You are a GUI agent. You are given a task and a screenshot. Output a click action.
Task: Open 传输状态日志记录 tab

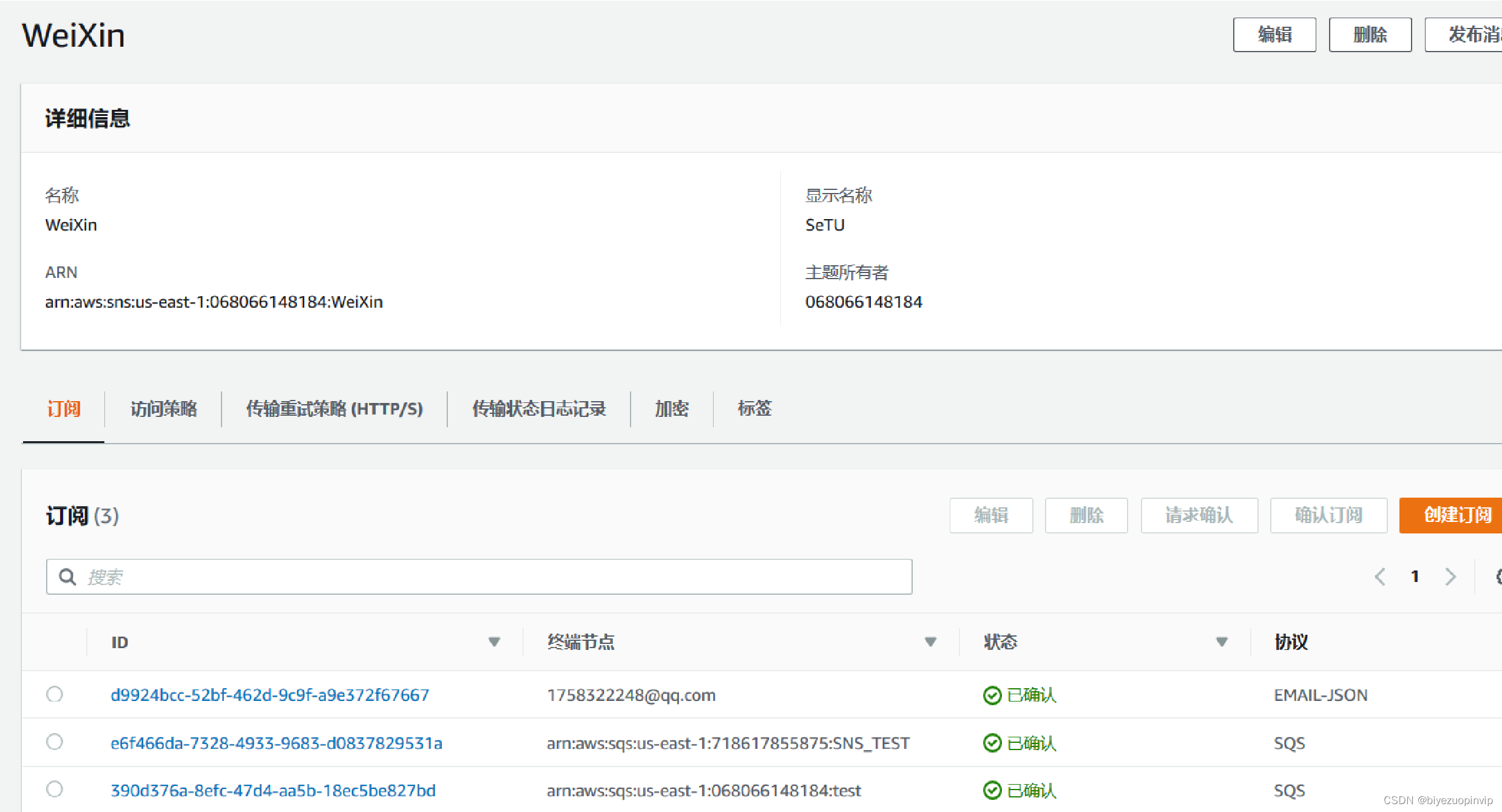coord(539,409)
